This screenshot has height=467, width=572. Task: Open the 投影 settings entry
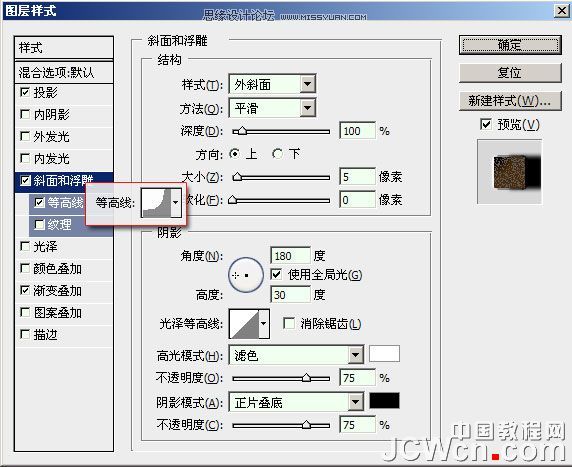tap(45, 93)
